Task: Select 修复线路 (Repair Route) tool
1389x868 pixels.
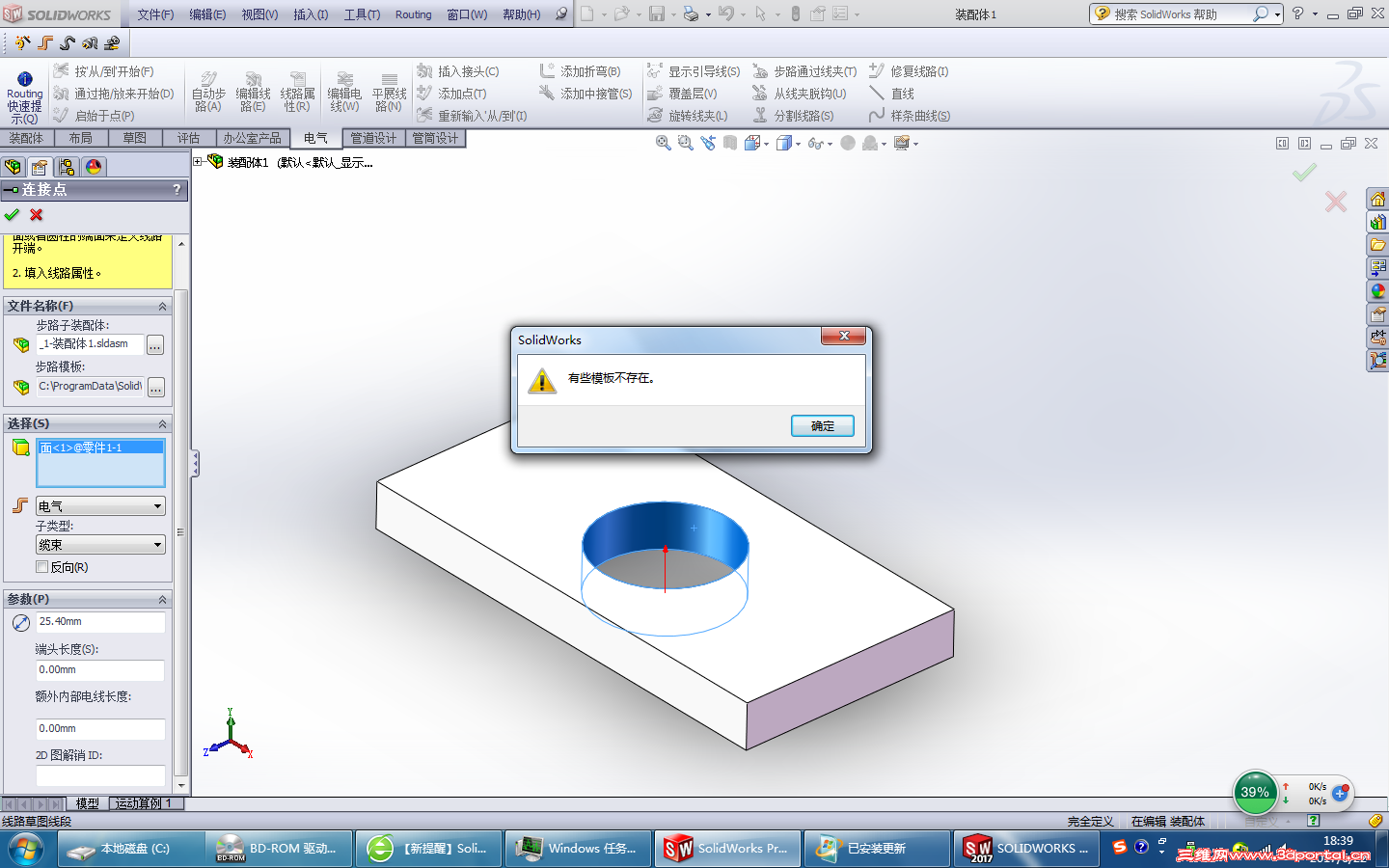Action: tap(909, 71)
